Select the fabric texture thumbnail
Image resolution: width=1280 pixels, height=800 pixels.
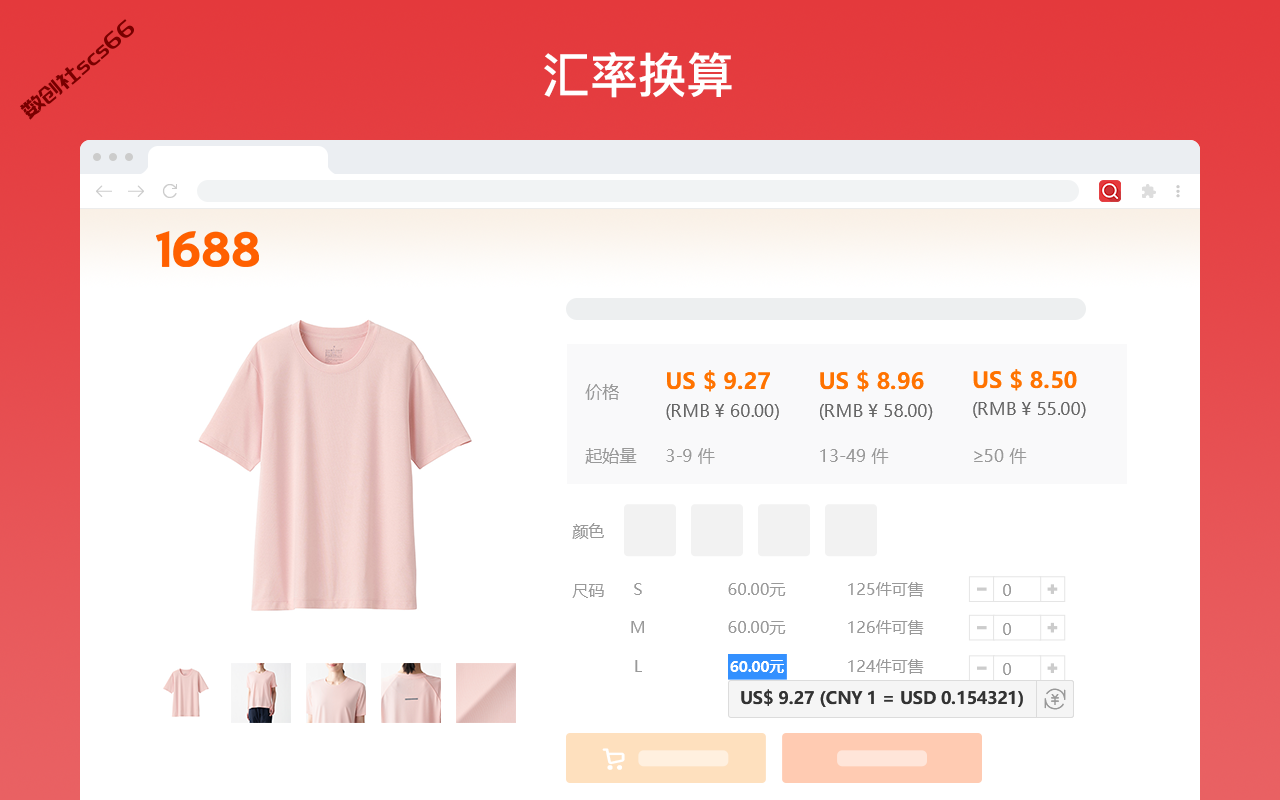[486, 693]
